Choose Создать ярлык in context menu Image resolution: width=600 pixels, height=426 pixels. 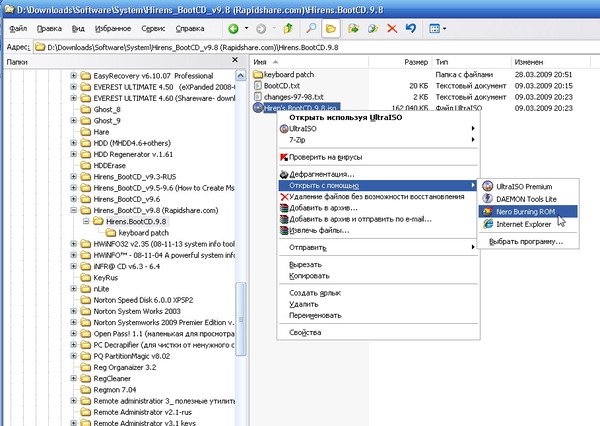tap(378, 293)
